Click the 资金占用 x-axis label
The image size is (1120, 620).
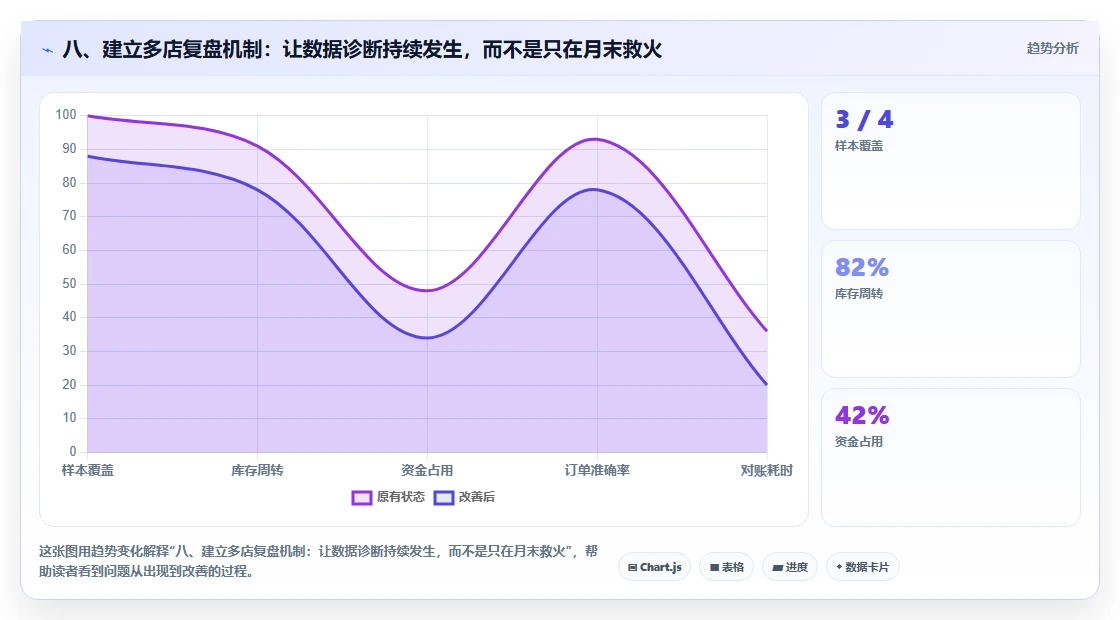coord(427,471)
